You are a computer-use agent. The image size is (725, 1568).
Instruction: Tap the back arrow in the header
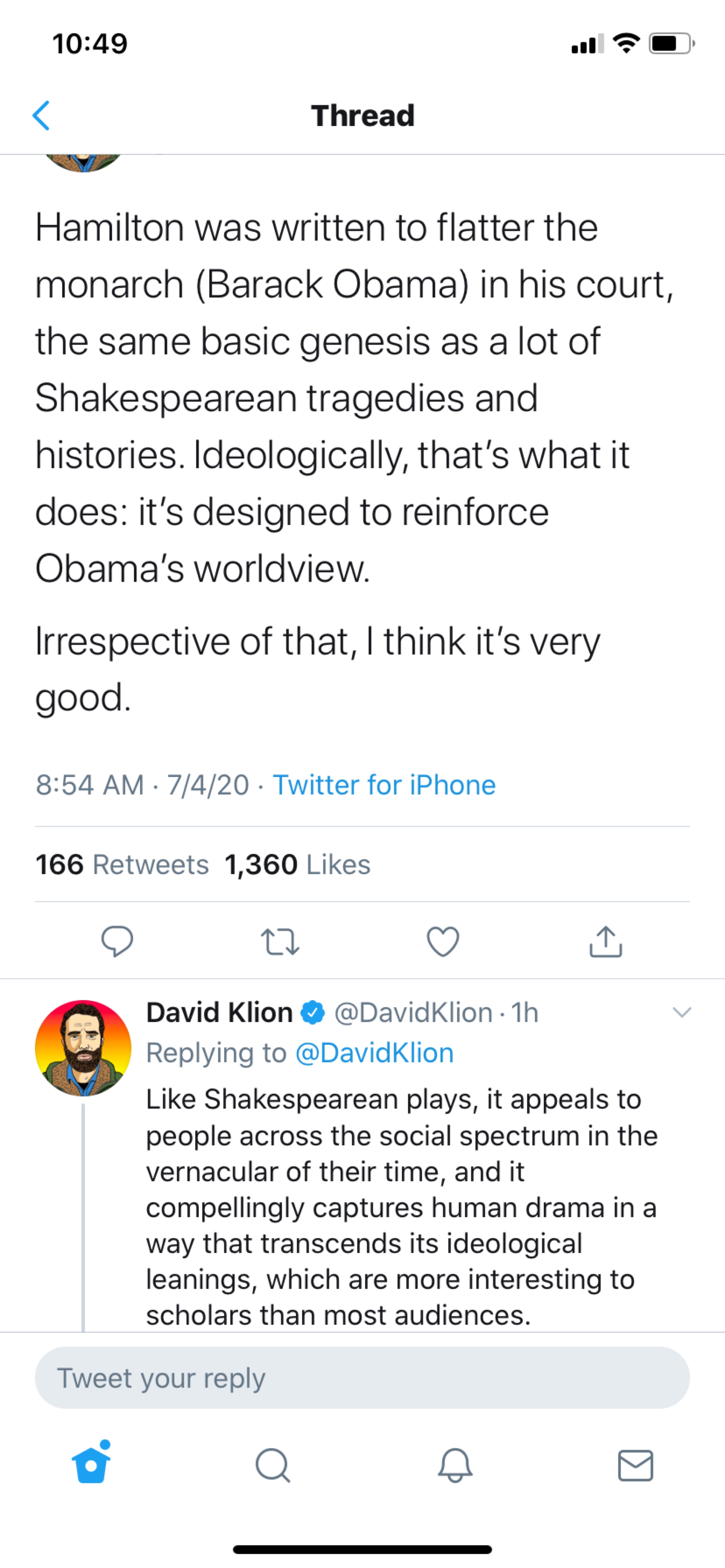[x=41, y=116]
